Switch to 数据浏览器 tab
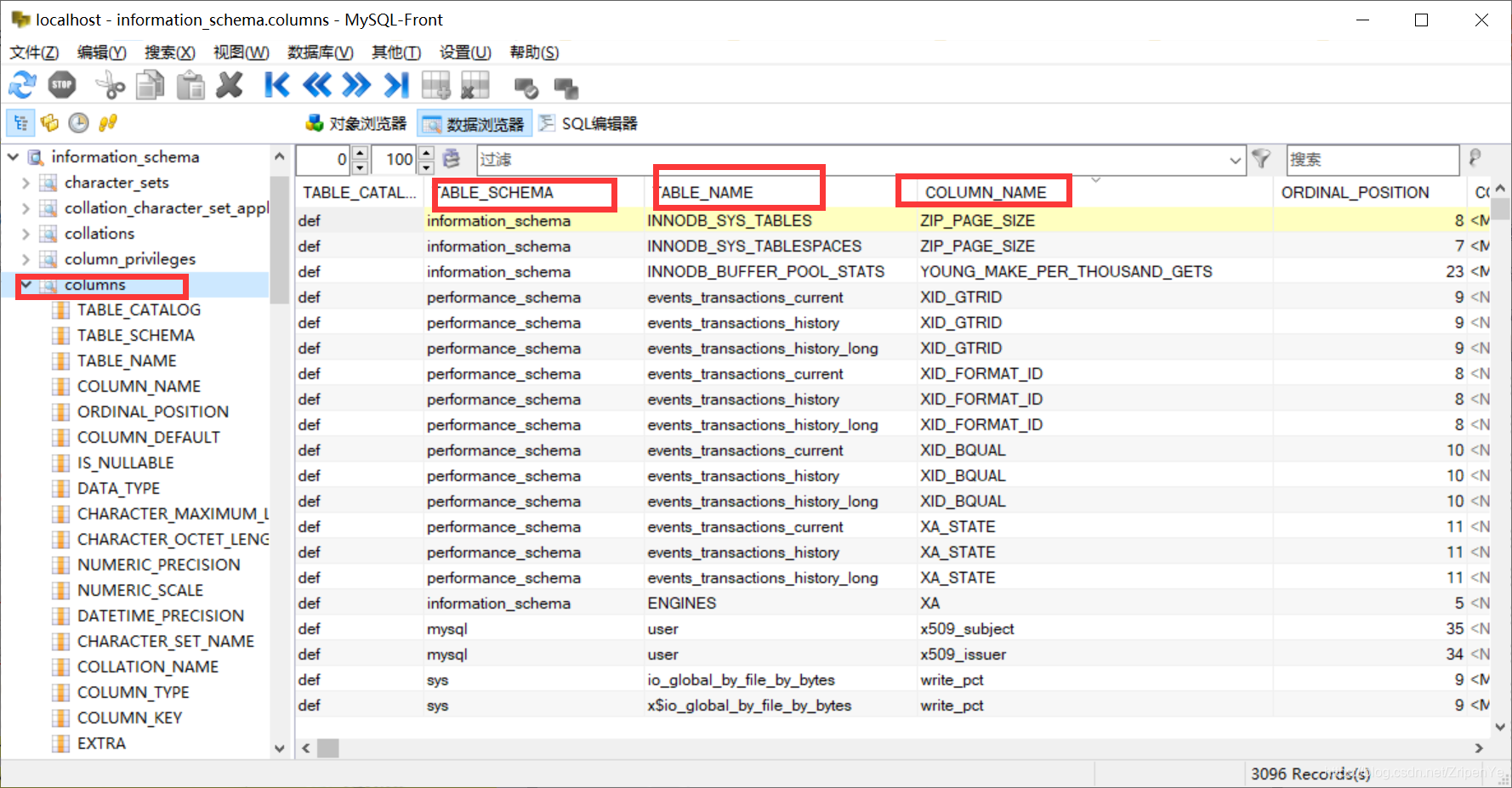This screenshot has height=788, width=1512. (475, 124)
